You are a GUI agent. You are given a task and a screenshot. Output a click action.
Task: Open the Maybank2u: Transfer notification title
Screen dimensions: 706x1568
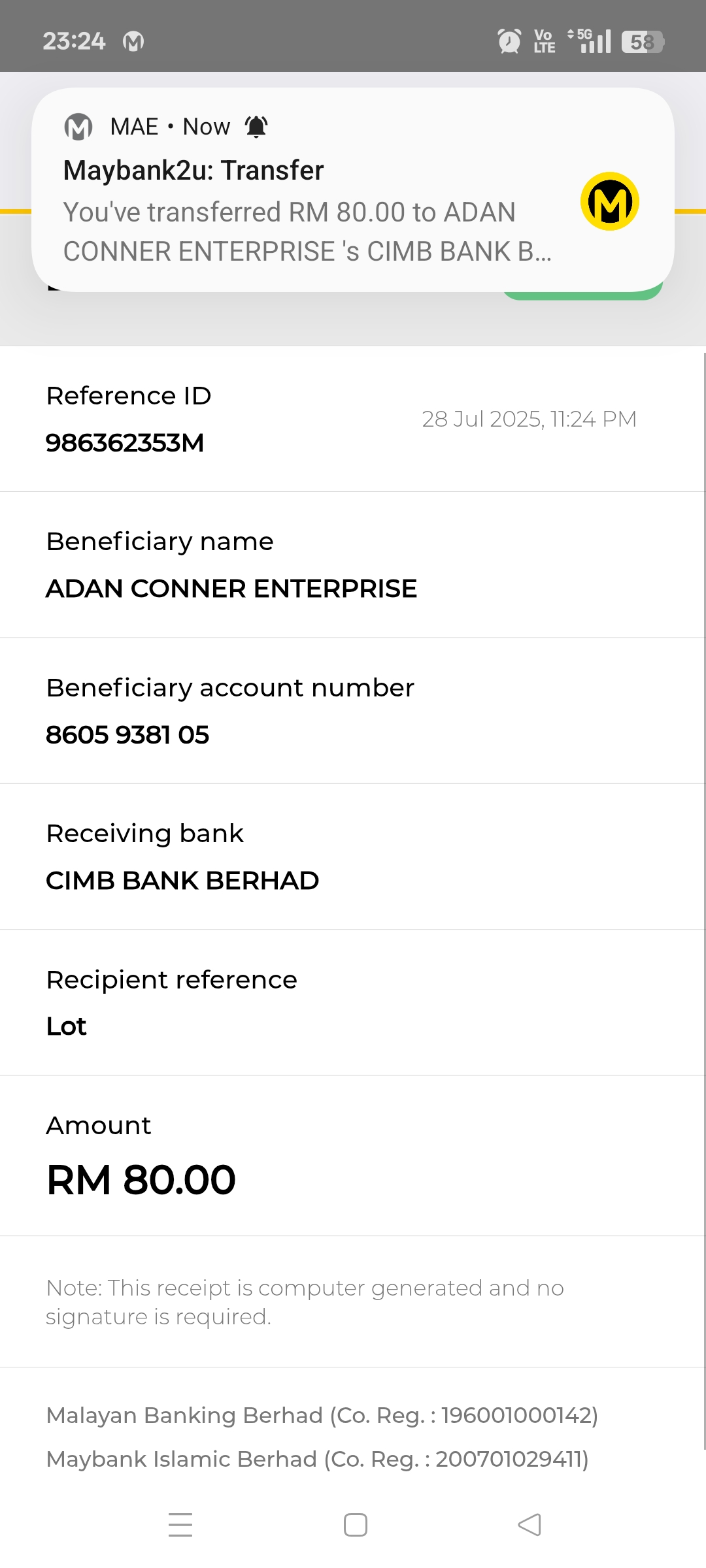coord(193,171)
